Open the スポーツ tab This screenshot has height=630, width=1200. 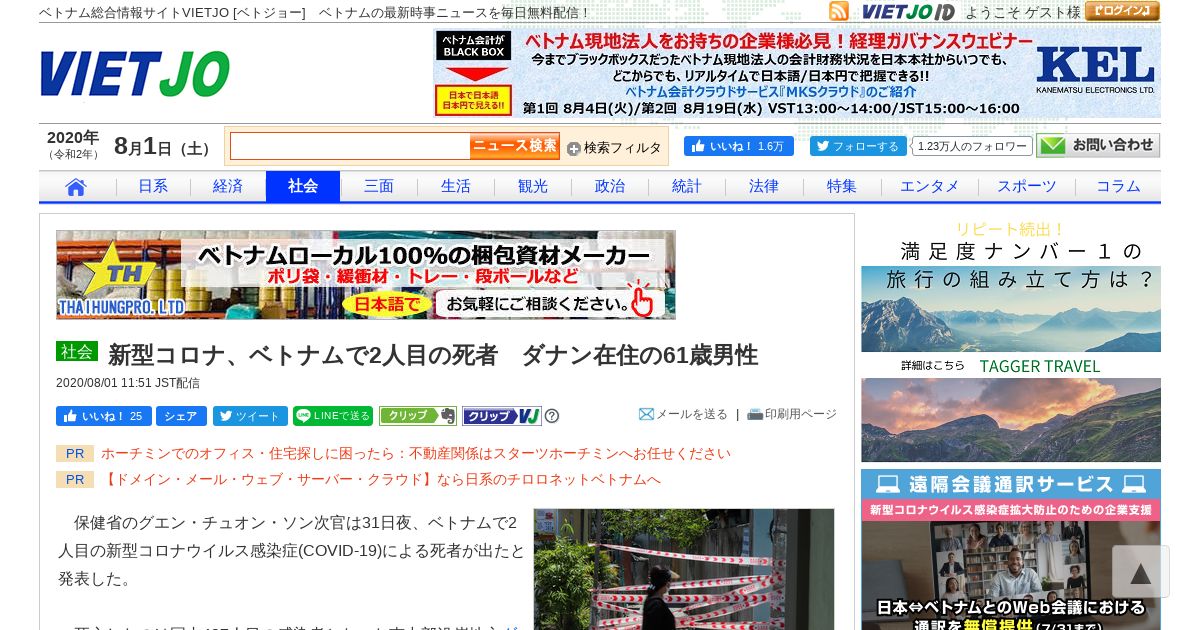point(1027,187)
